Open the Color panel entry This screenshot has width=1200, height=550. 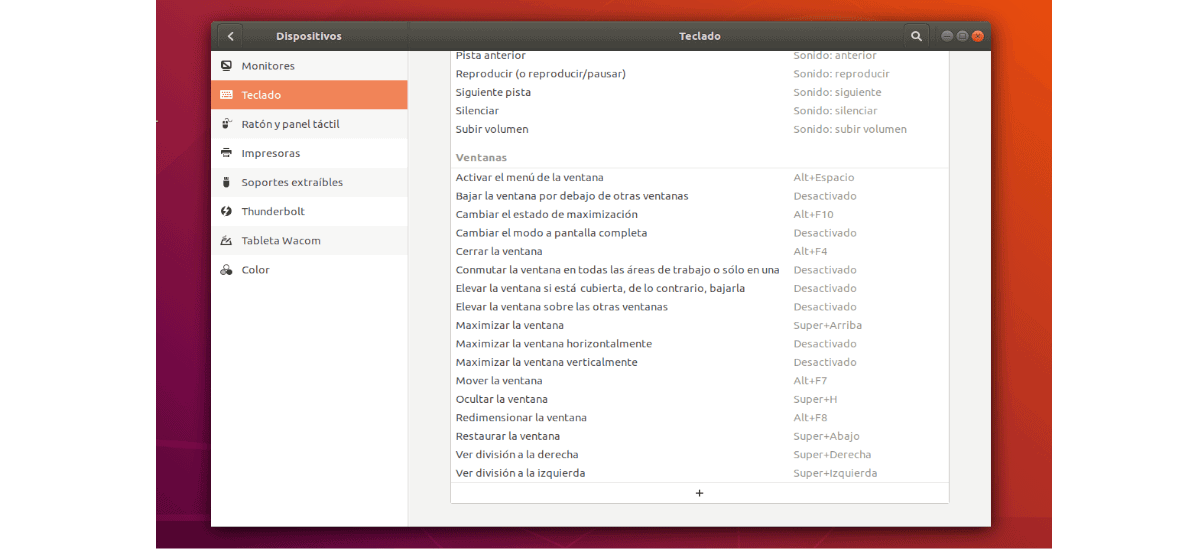[x=256, y=270]
